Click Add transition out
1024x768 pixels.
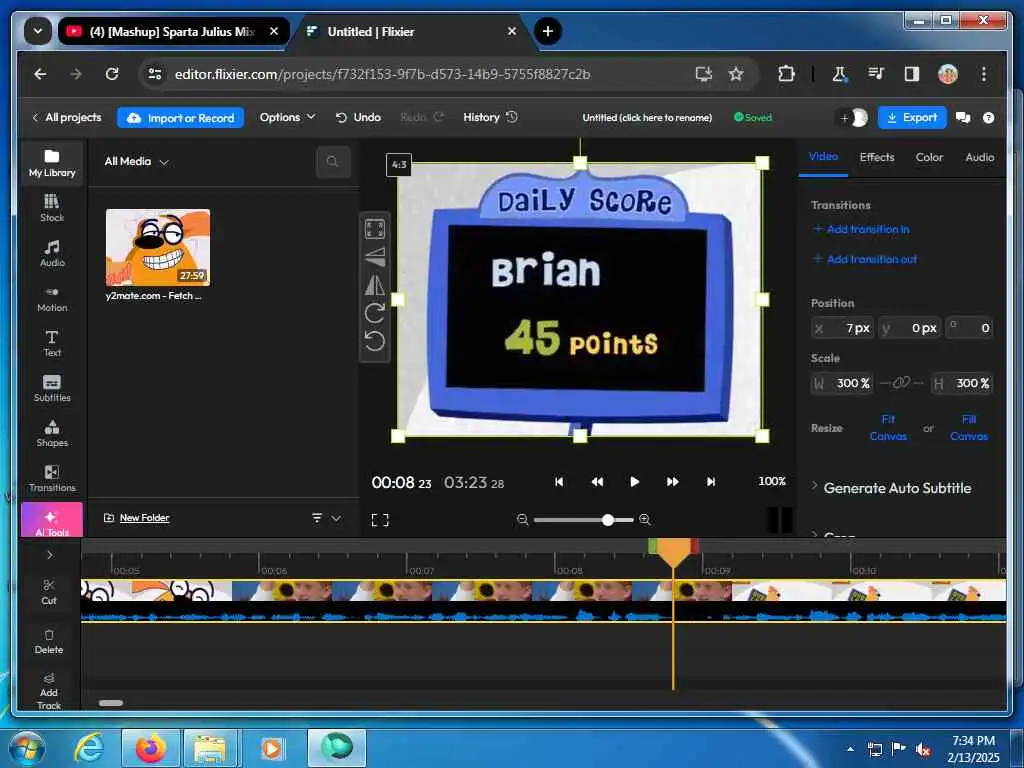[865, 259]
